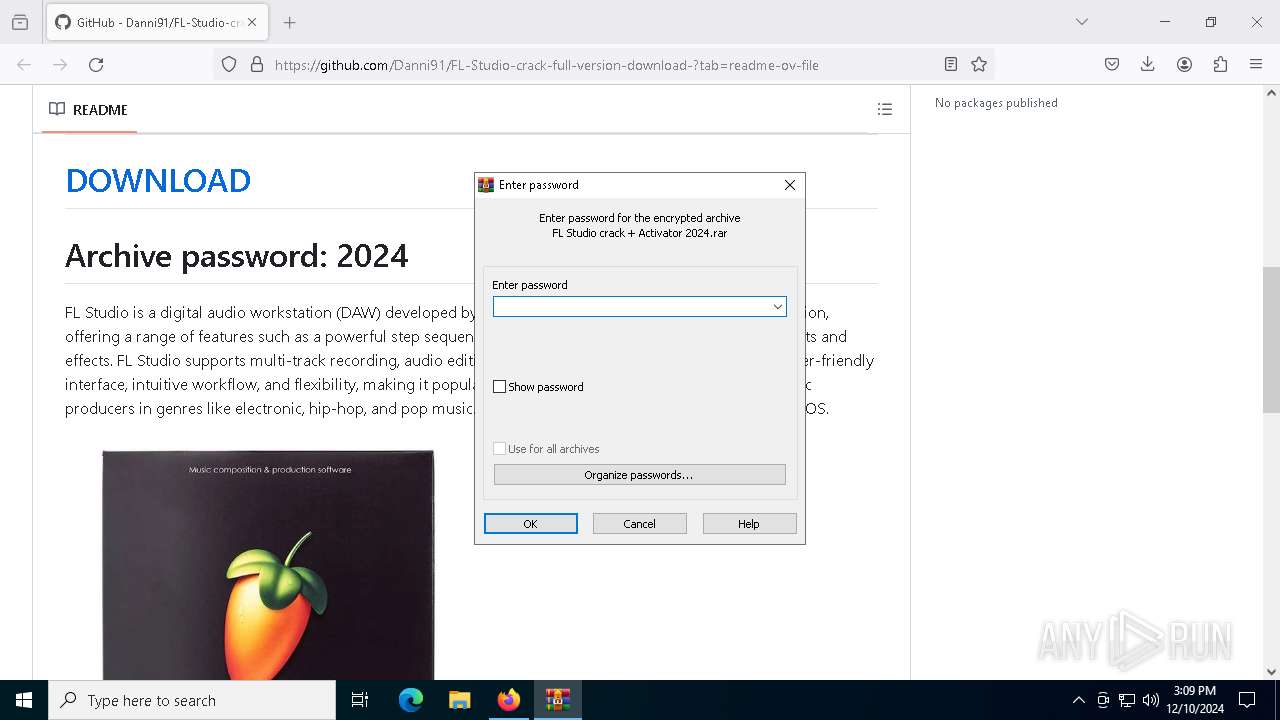The image size is (1280, 720).
Task: Click the FL Studio box art image
Action: tap(268, 565)
